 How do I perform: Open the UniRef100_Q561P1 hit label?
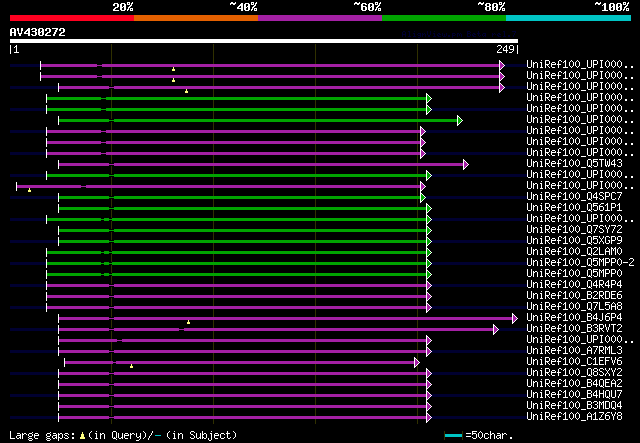click(574, 207)
